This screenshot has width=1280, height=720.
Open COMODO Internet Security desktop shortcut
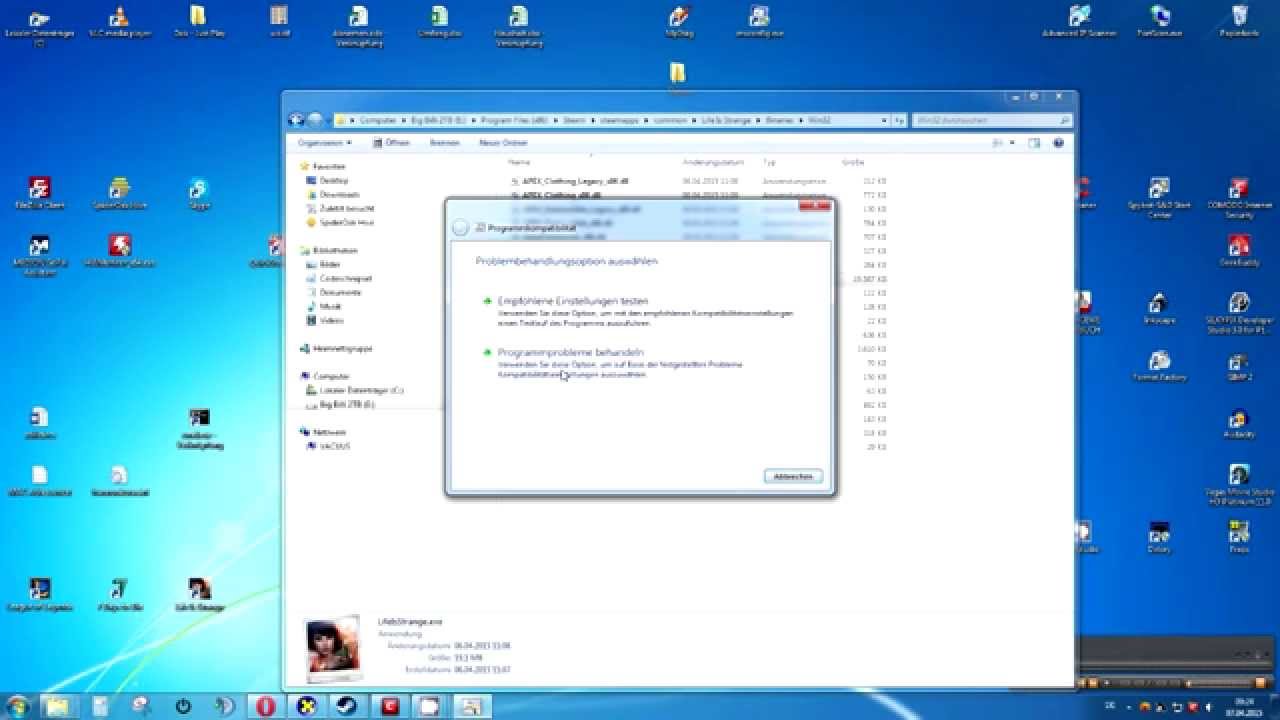[1239, 197]
